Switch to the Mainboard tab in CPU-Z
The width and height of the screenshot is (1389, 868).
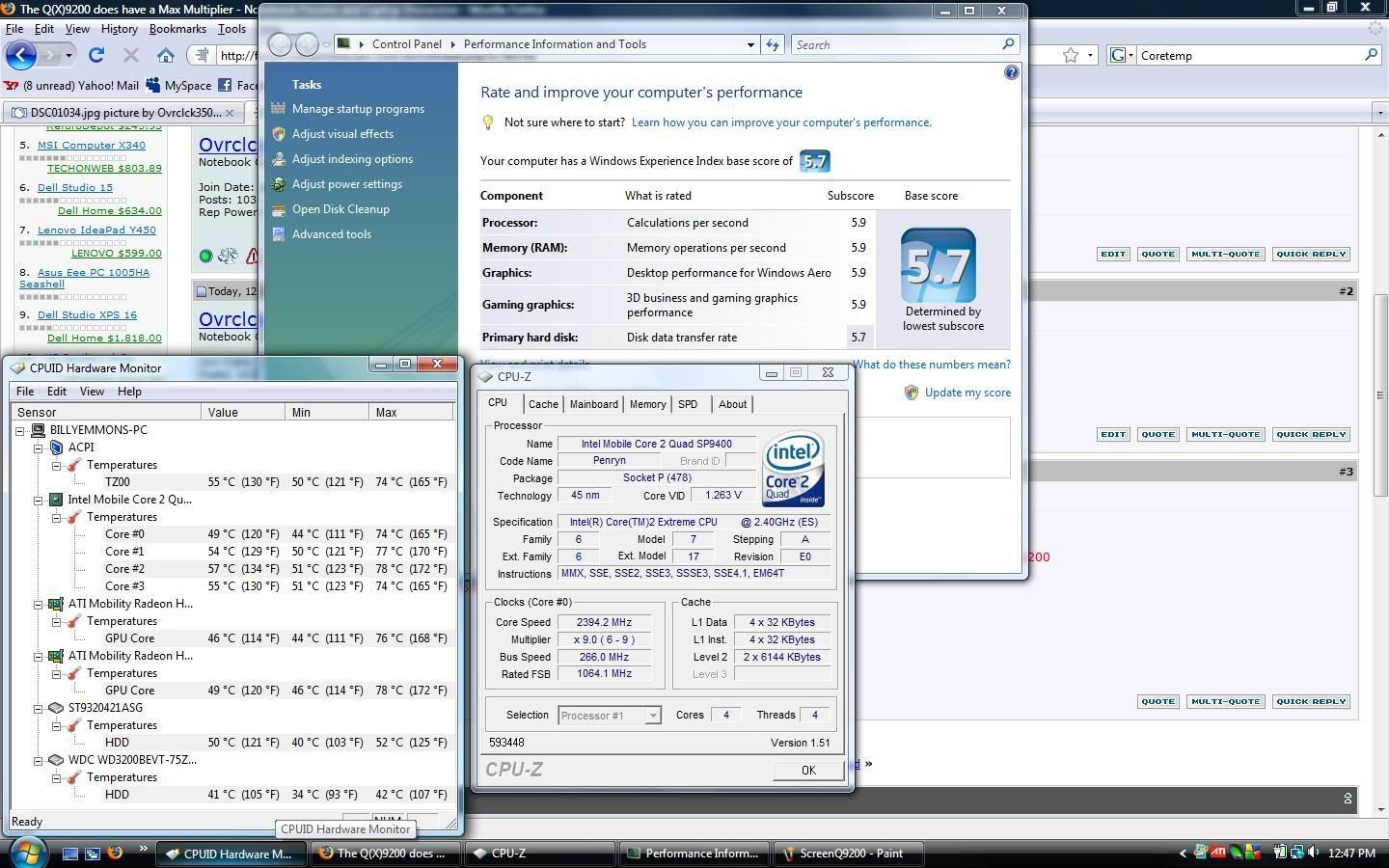(593, 404)
